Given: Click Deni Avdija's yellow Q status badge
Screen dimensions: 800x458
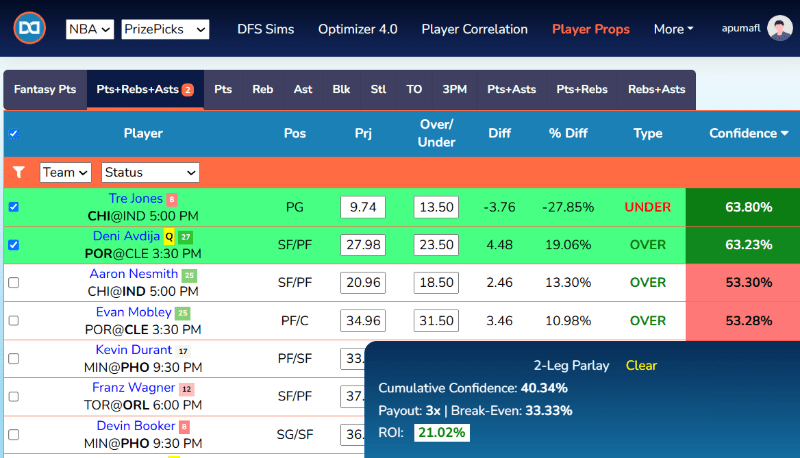Looking at the screenshot, I should [x=169, y=237].
